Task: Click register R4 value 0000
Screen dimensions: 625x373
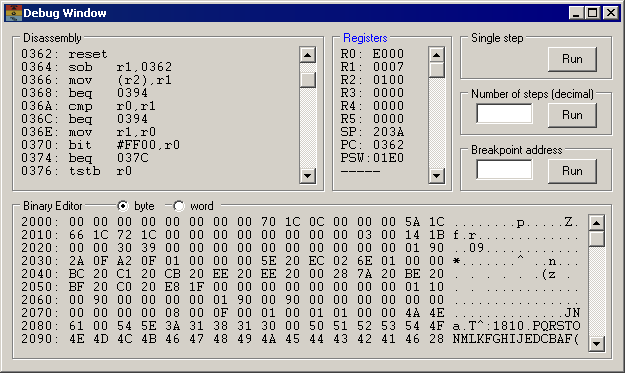Action: tap(388, 106)
